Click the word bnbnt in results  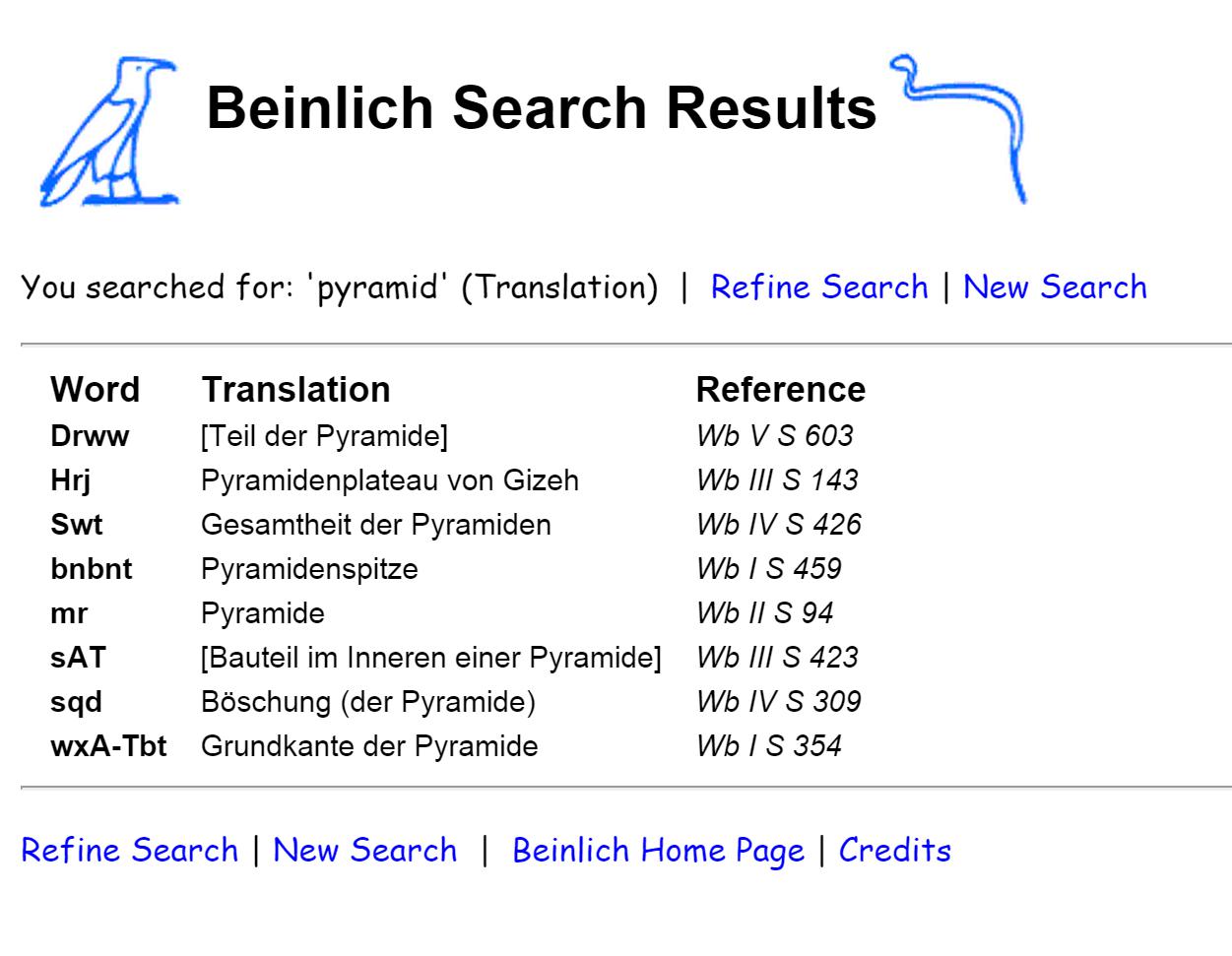coord(92,569)
